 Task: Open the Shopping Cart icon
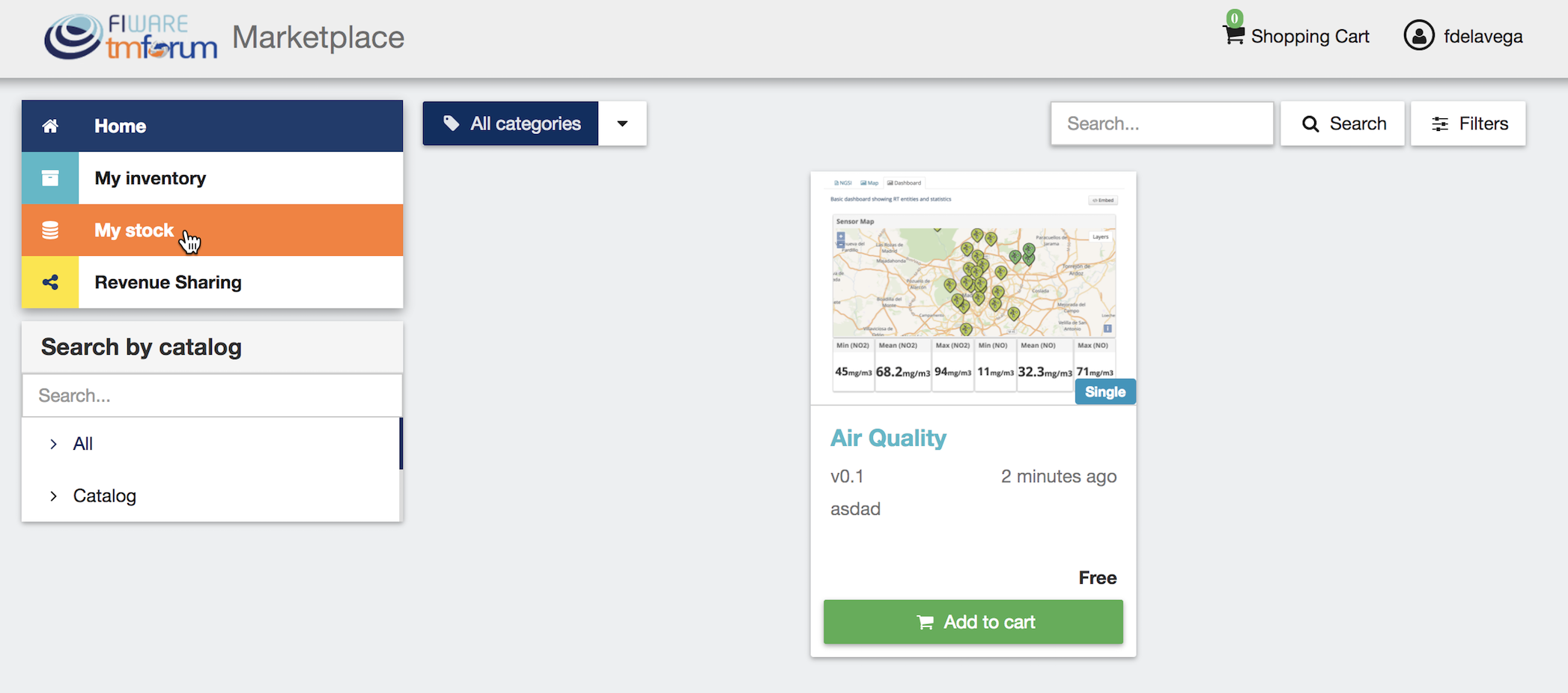coord(1234,34)
